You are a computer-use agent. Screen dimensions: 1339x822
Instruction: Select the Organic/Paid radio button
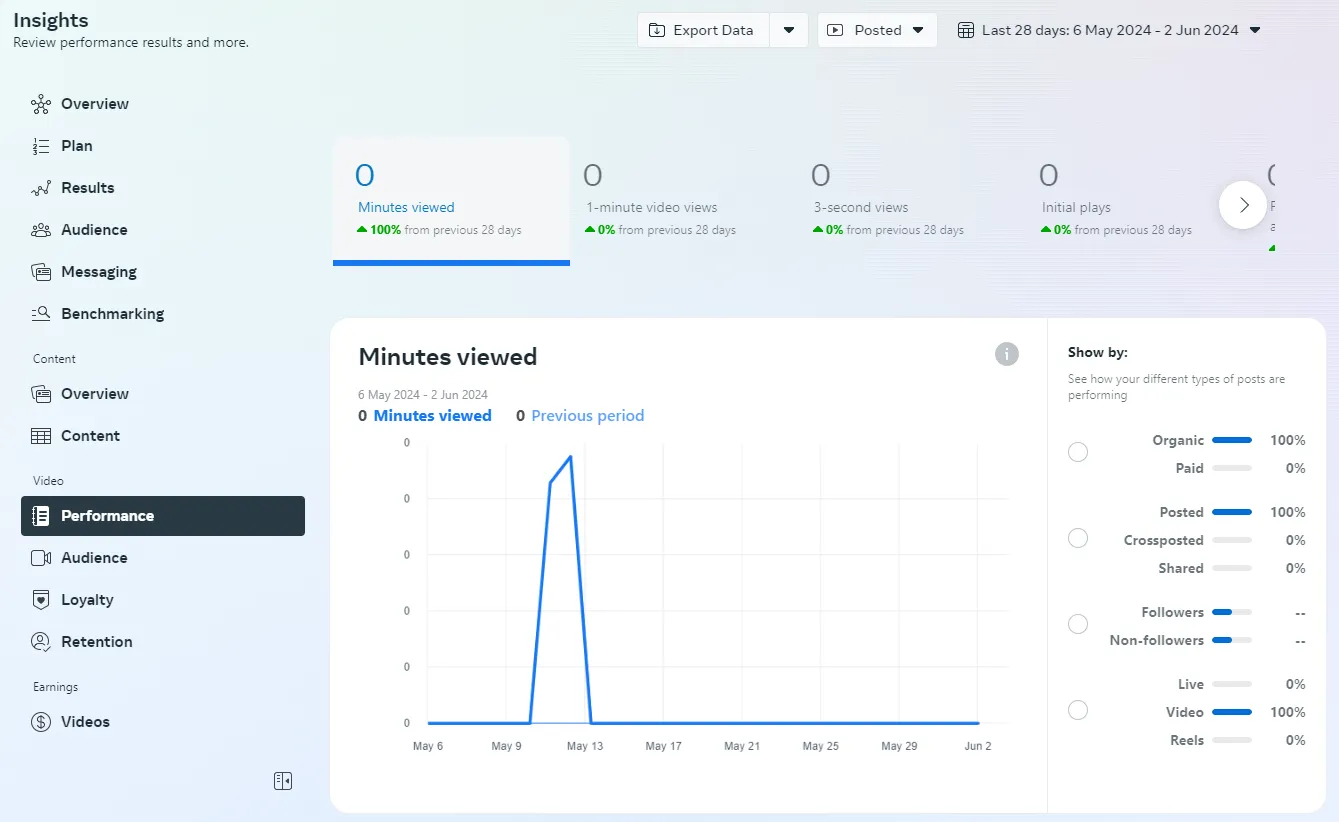[x=1077, y=452]
